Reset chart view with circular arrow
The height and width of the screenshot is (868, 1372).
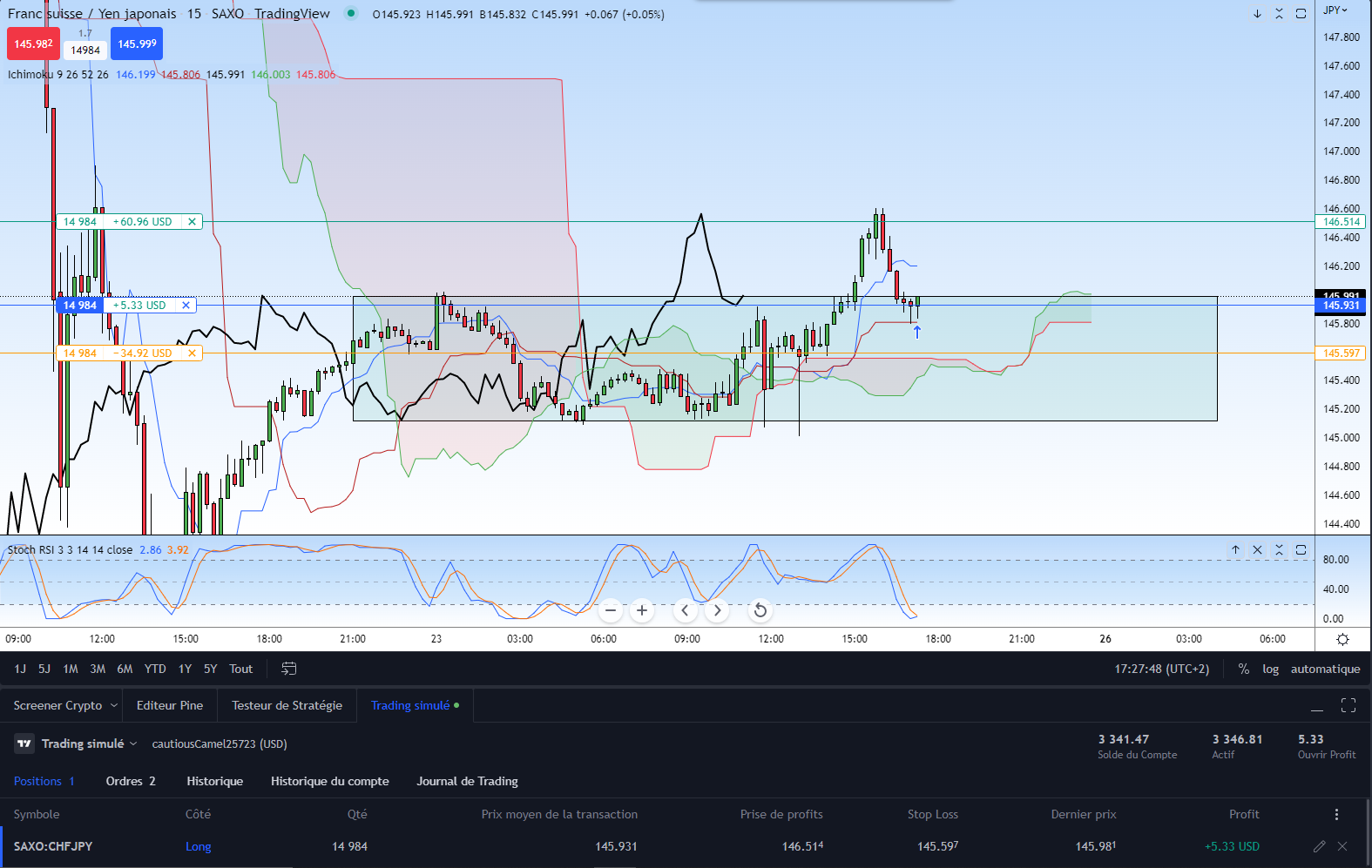[x=760, y=610]
